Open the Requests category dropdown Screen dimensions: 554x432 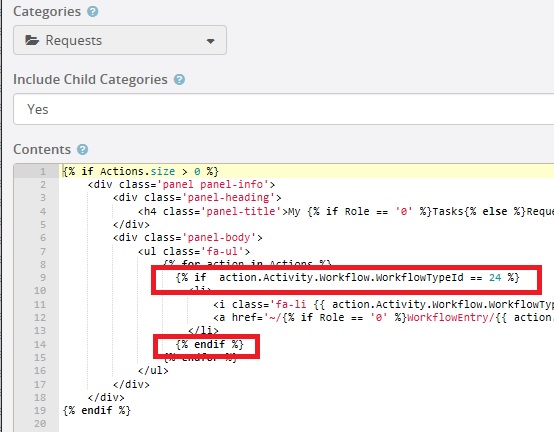[120, 40]
